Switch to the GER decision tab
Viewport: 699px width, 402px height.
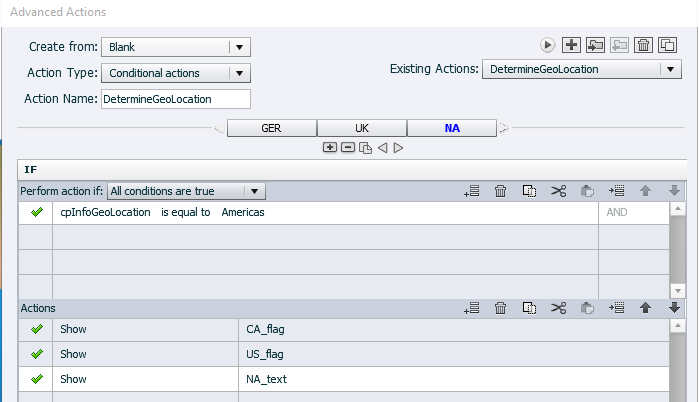coord(271,128)
